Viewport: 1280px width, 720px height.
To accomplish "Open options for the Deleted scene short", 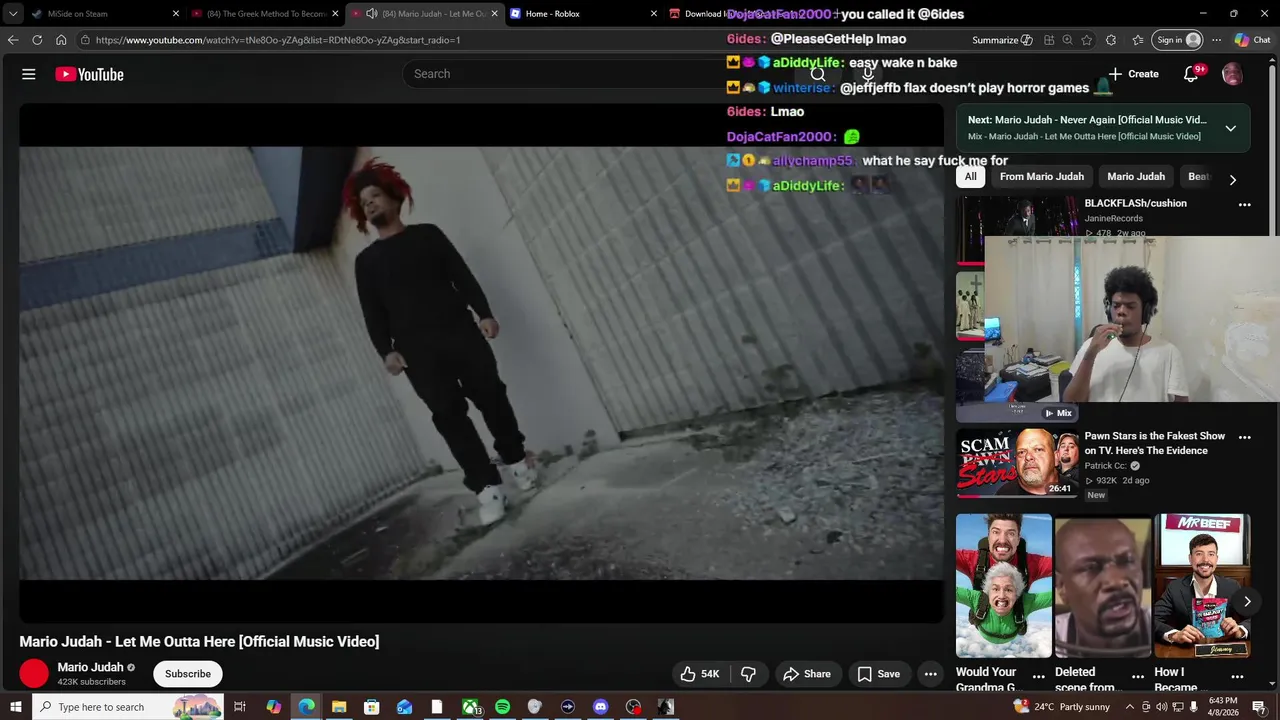I will click(x=1138, y=677).
